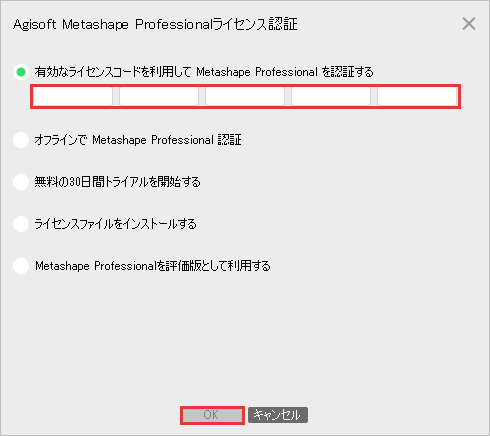The width and height of the screenshot is (490, 436).
Task: Click the 有効なライセンスコードを利用して label text
Action: pos(113,72)
